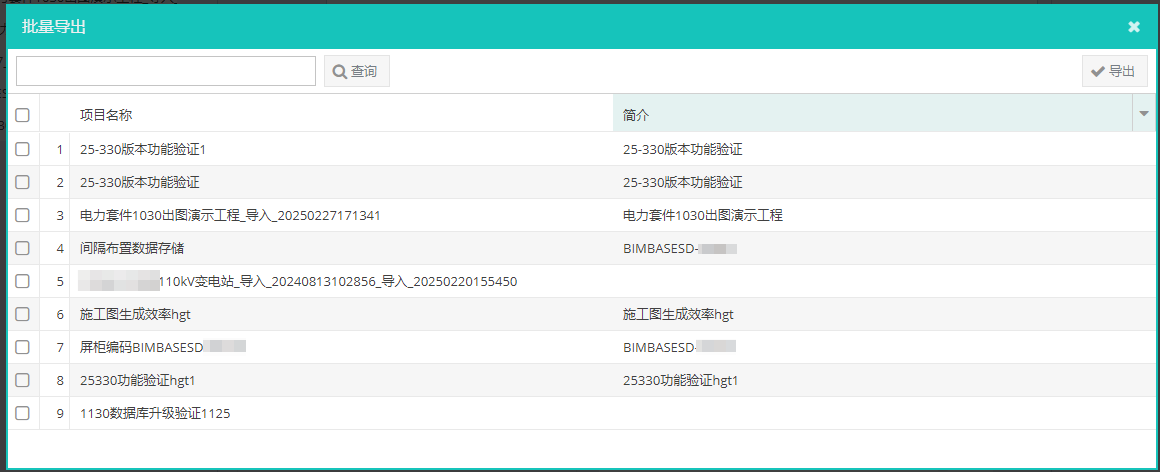Open the 简介 column dropdown arrow
1160x472 pixels.
pyautogui.click(x=1144, y=114)
